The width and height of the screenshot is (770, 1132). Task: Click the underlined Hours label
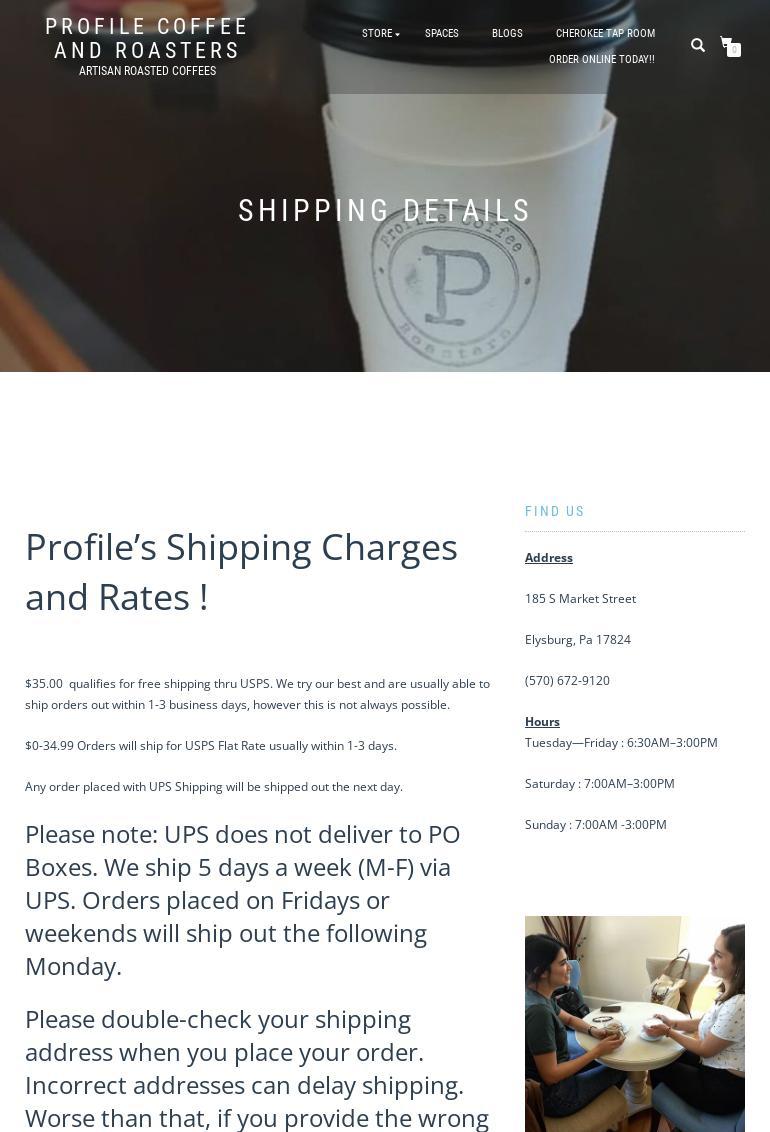point(542,722)
